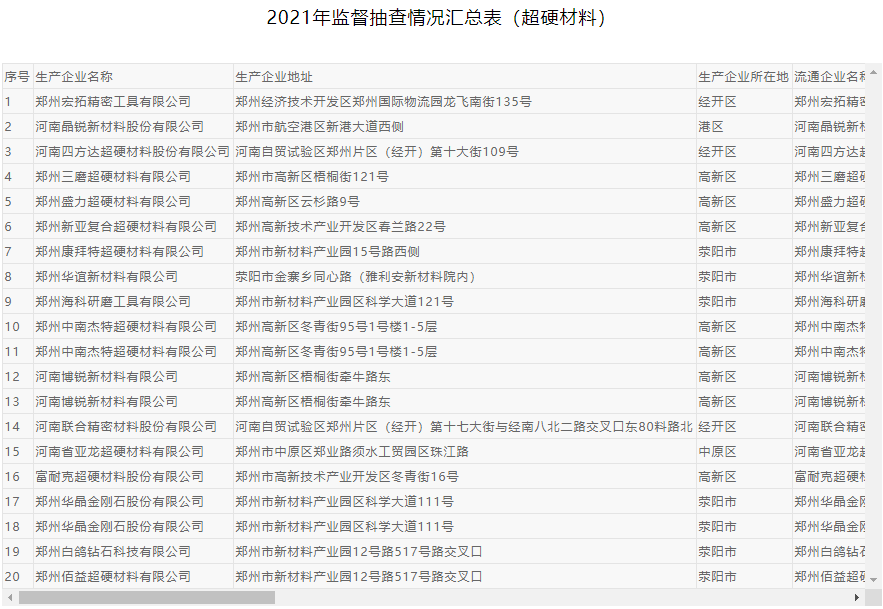Viewport: 883px width, 609px height.
Task: Select address 郑州市高新技术产业开发区冬青街16号
Action: pos(465,477)
